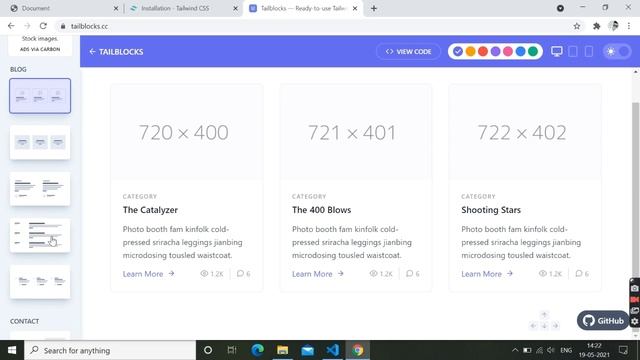Bookmark this page with star icon
The image size is (640, 360).
tap(577, 26)
